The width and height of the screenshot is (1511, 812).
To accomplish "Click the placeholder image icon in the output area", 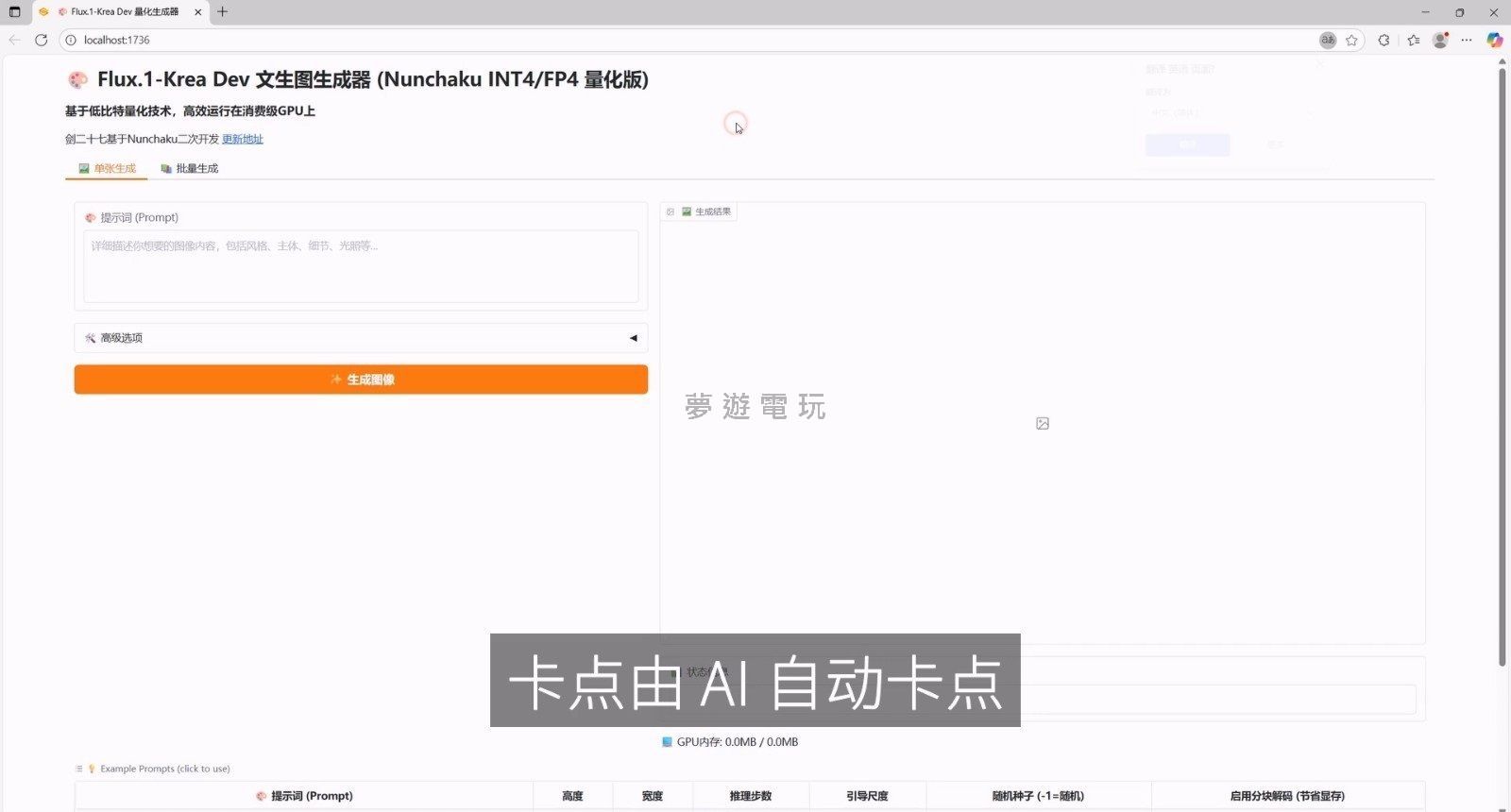I will click(1043, 424).
